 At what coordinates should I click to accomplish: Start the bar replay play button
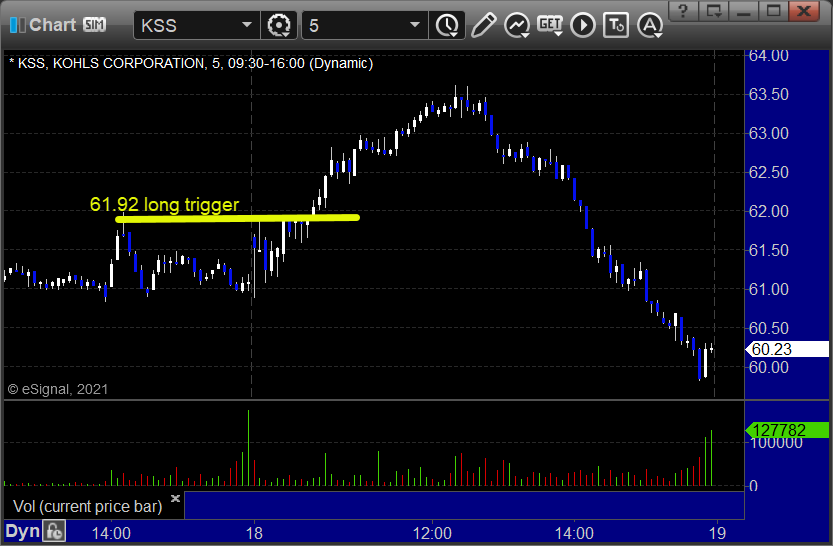pos(583,25)
